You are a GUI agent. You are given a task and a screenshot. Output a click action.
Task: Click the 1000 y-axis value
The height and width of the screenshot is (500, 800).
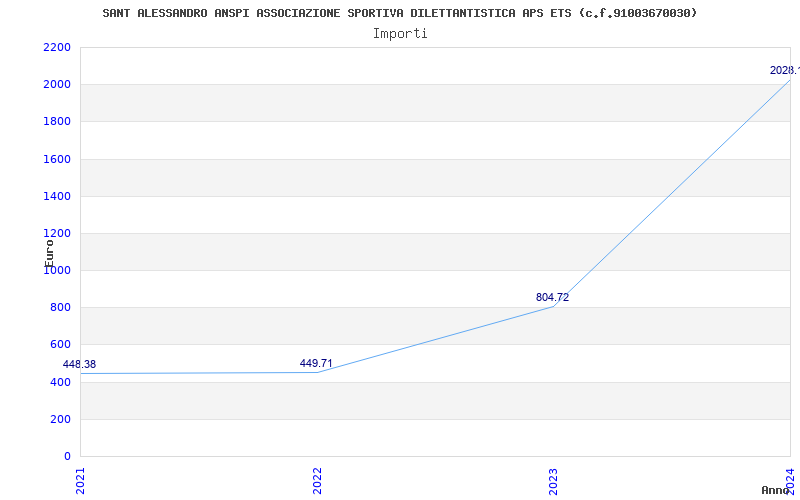pyautogui.click(x=57, y=271)
